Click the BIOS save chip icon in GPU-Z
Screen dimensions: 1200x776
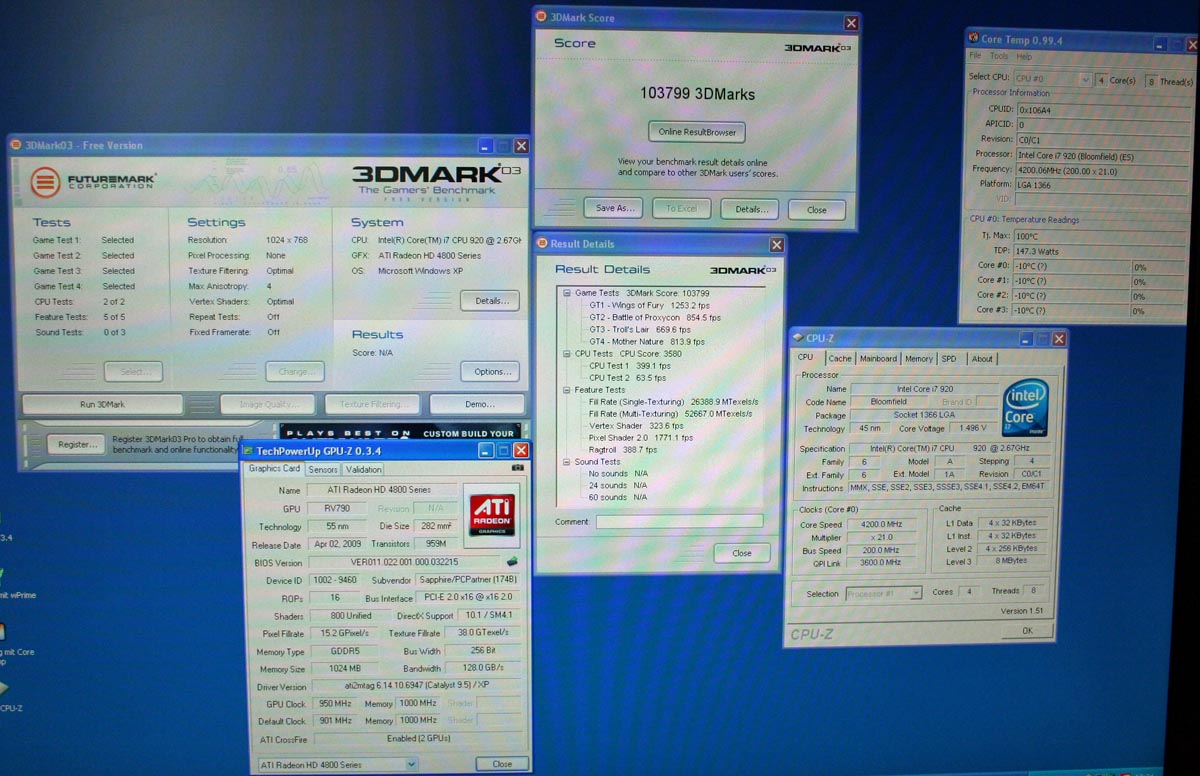pyautogui.click(x=513, y=563)
